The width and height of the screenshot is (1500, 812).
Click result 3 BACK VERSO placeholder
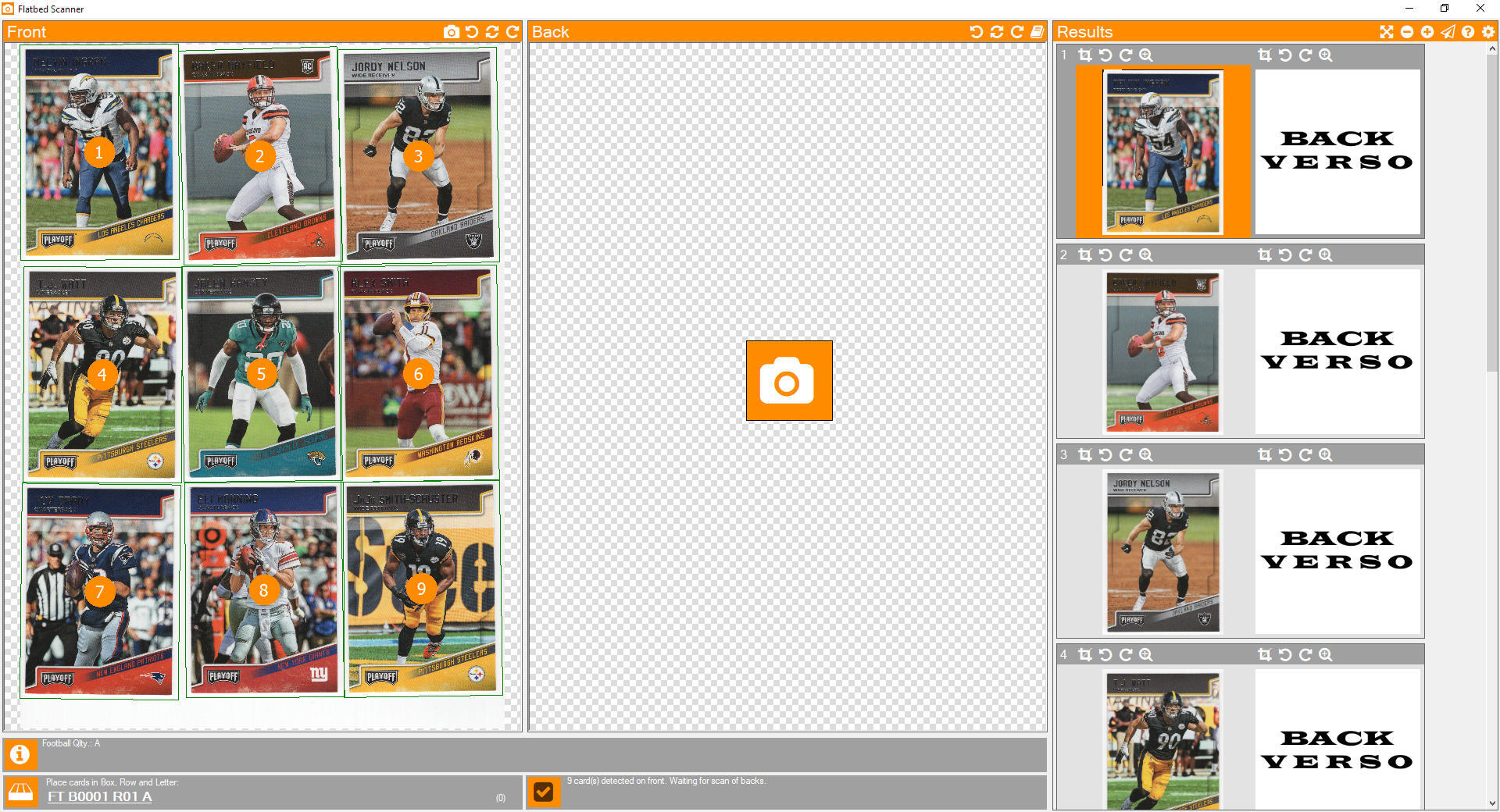(1337, 551)
